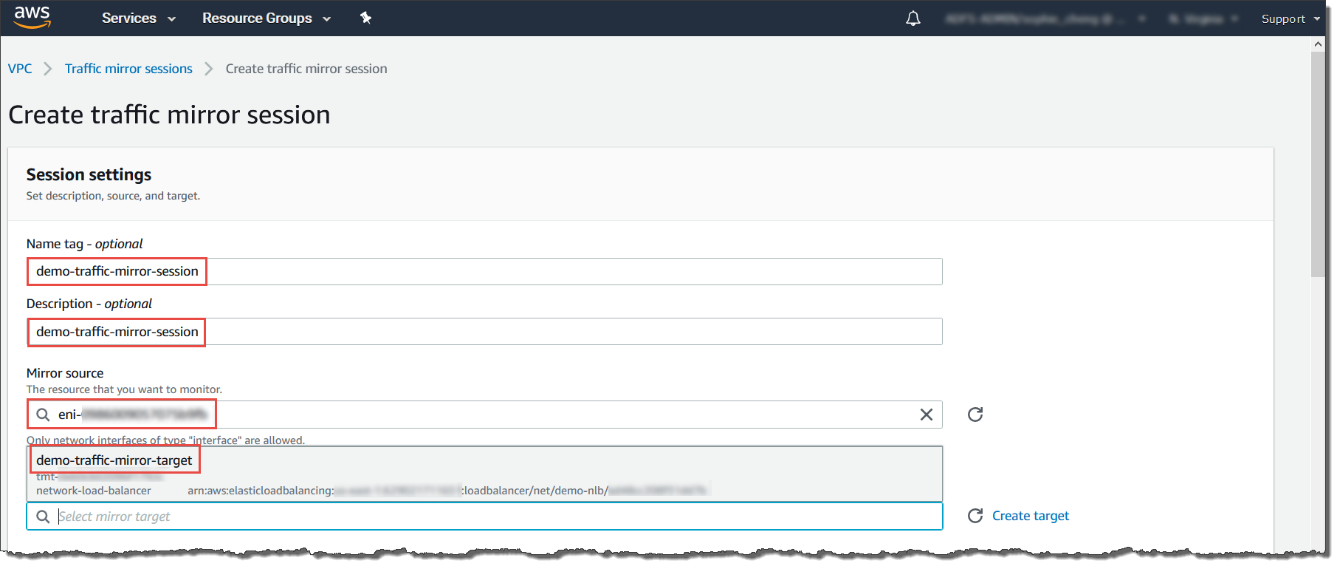Clear the Mirror source field with X

pyautogui.click(x=926, y=414)
